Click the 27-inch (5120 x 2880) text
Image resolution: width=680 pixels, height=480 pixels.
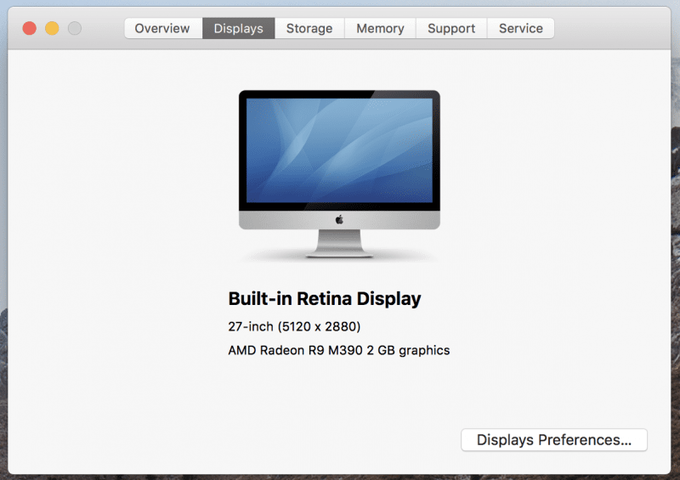click(x=294, y=327)
